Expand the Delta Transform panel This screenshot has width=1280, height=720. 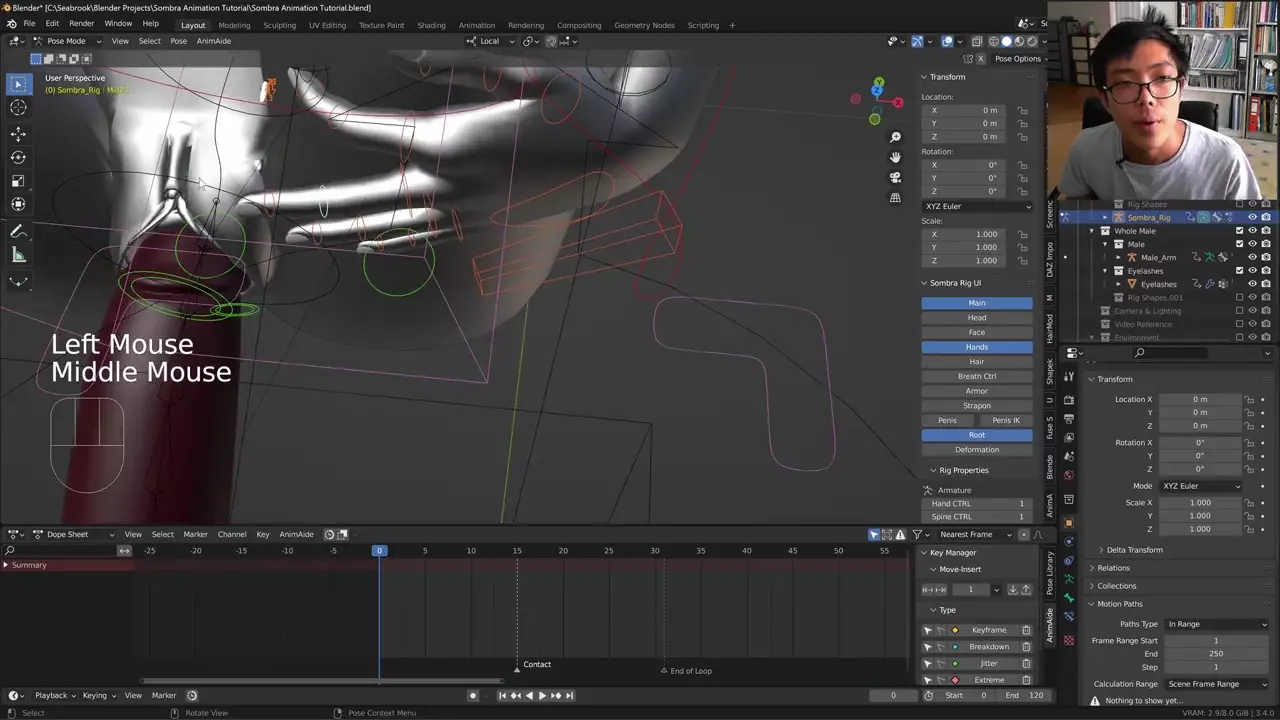(x=1135, y=550)
